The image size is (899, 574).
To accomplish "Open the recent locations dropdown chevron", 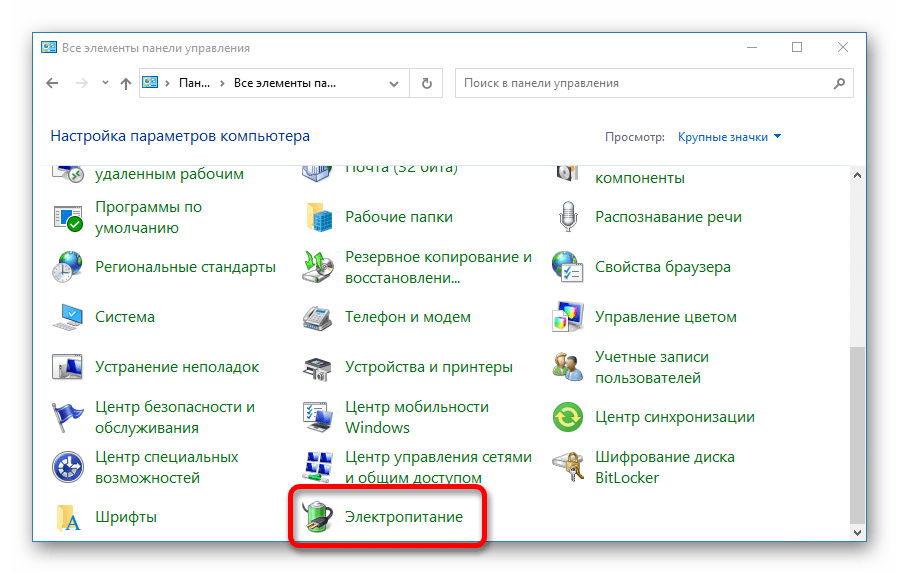I will click(103, 84).
